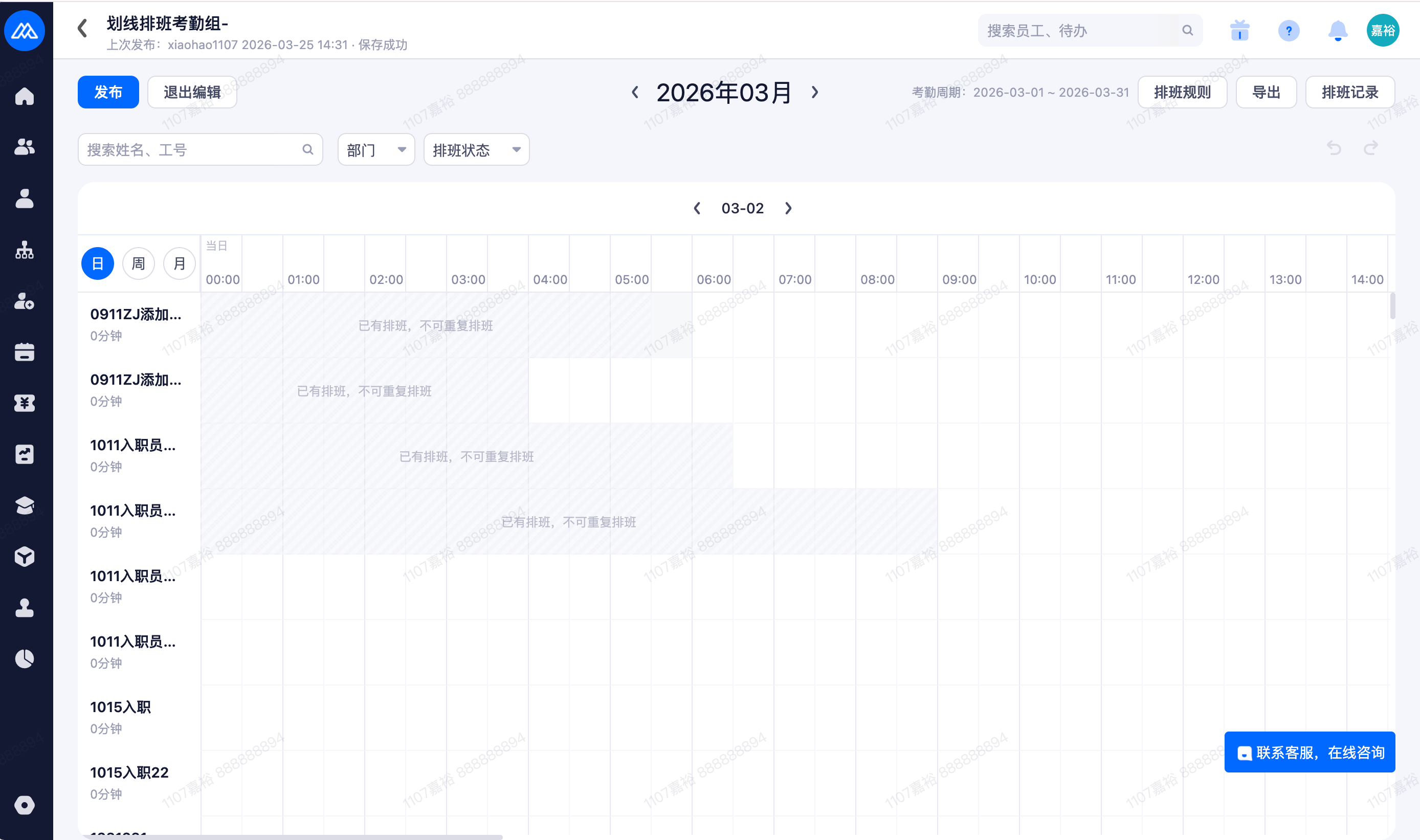This screenshot has height=840, width=1420.
Task: Open the 部门 dropdown
Action: click(376, 150)
